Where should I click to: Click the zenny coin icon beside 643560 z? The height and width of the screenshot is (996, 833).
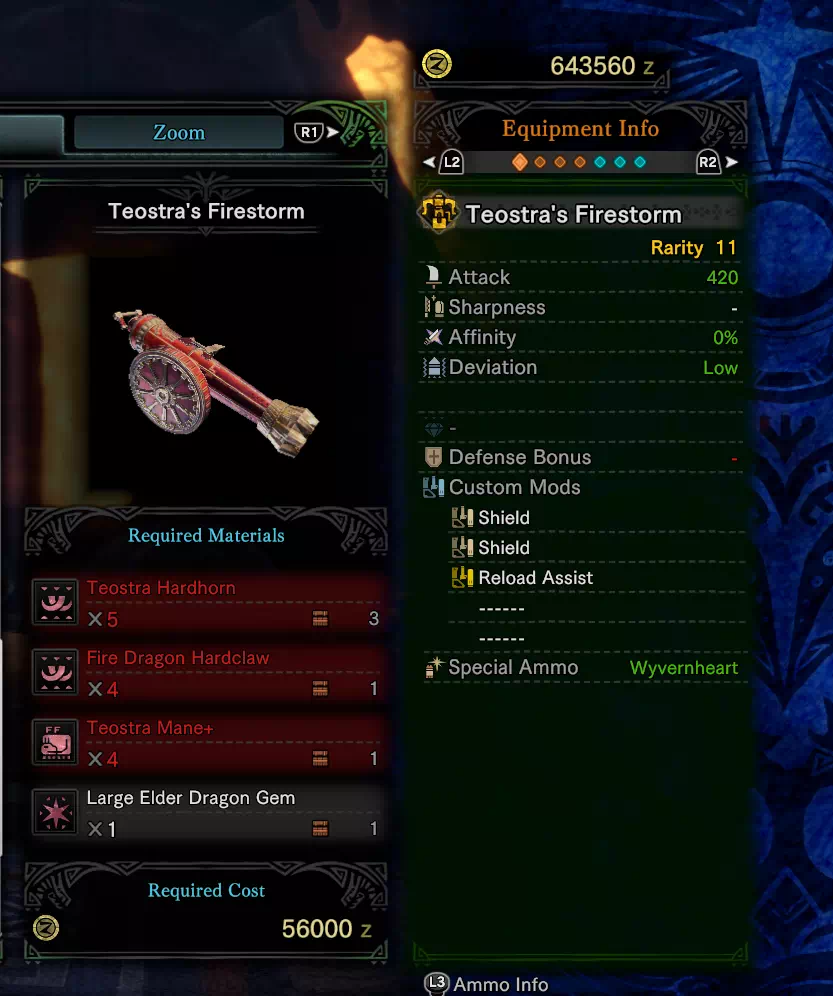point(437,64)
